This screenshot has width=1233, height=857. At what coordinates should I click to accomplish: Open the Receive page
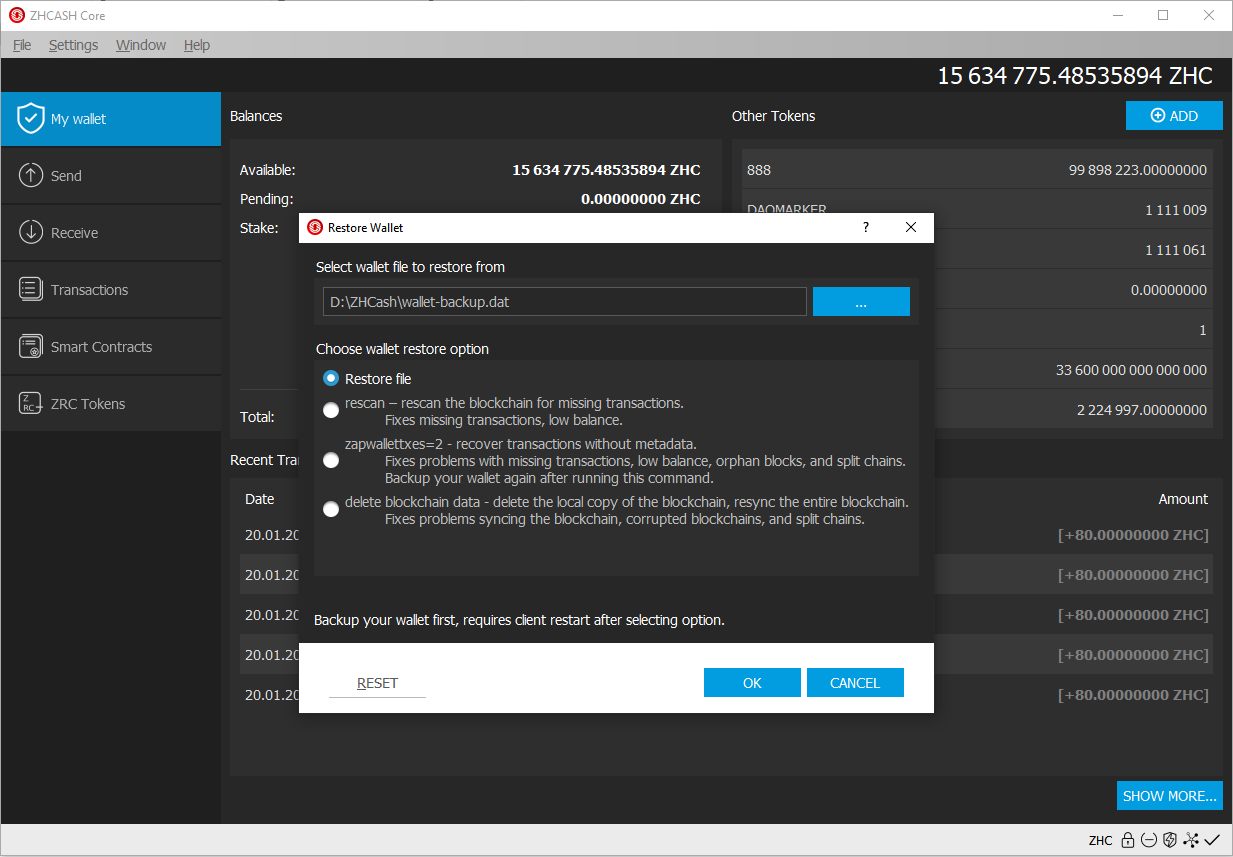pos(110,233)
